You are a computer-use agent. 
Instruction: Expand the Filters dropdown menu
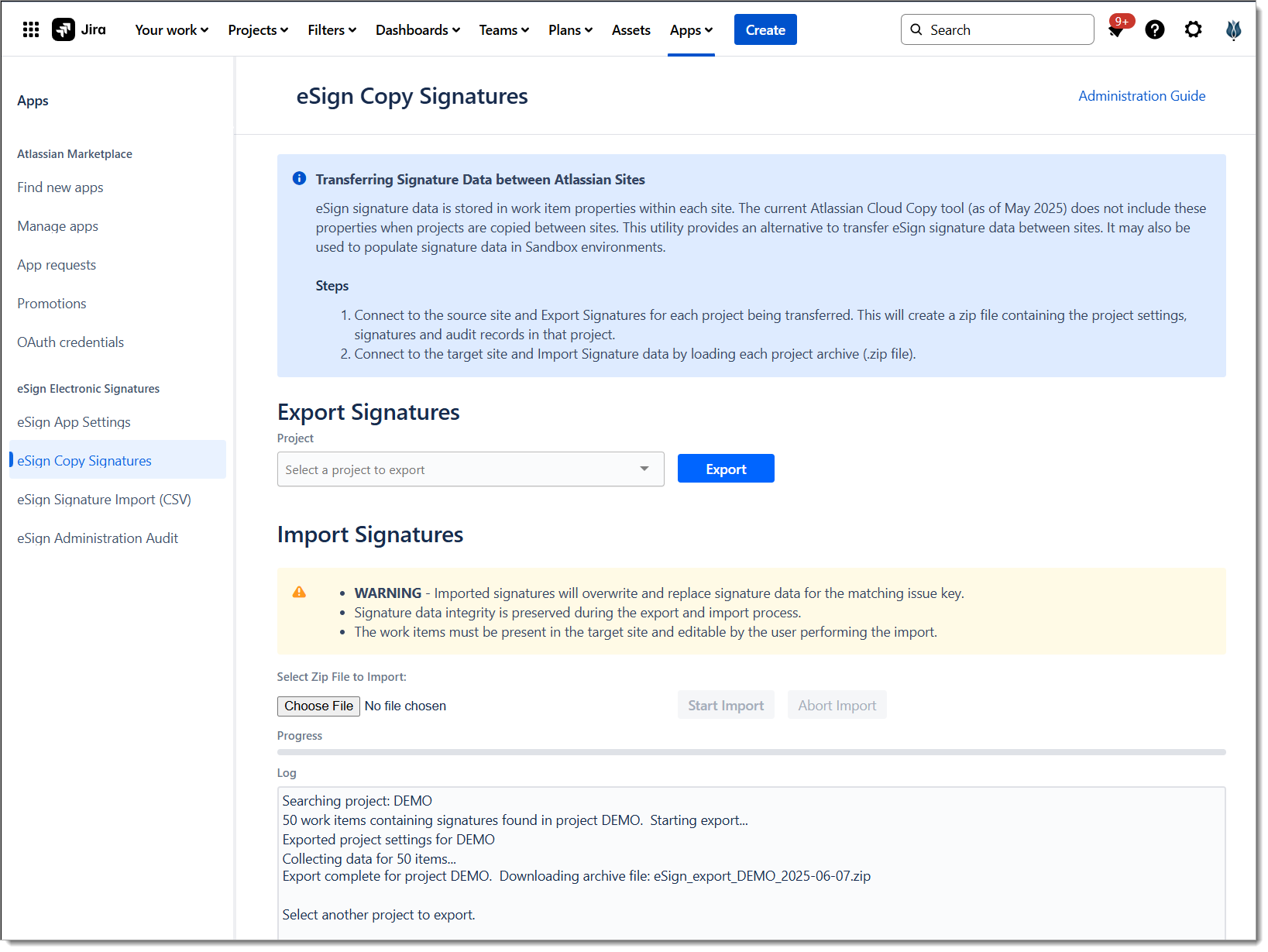(x=332, y=30)
